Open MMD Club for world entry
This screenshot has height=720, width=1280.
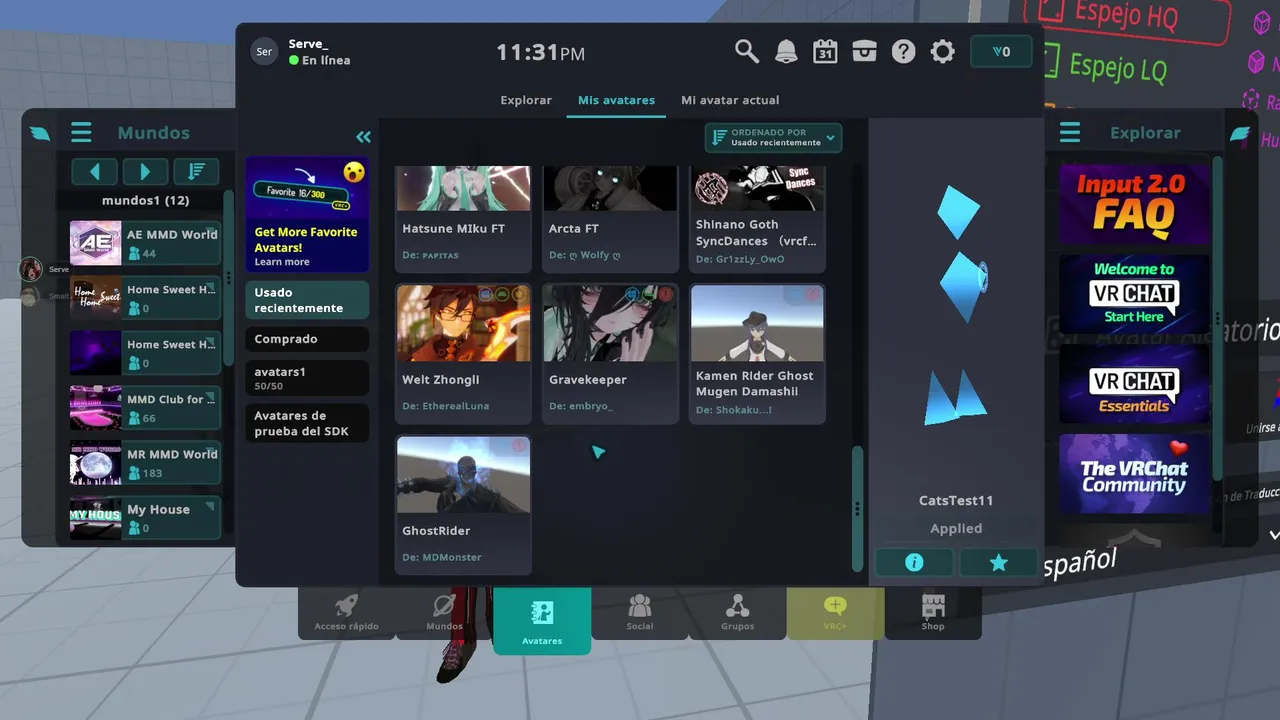tap(145, 408)
